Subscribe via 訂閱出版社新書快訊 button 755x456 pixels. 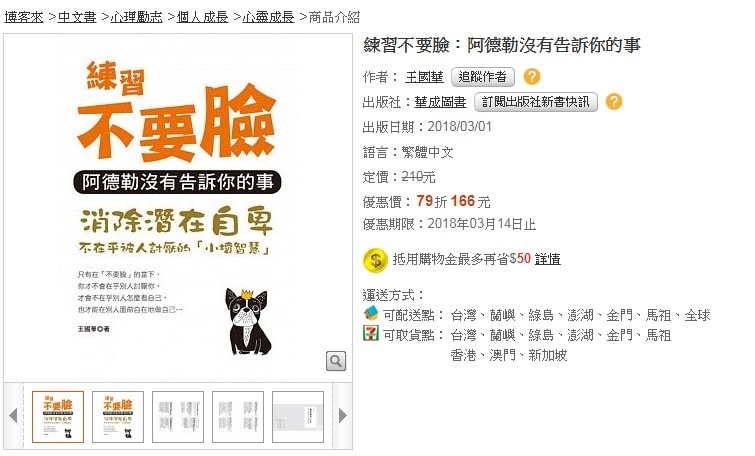(535, 102)
